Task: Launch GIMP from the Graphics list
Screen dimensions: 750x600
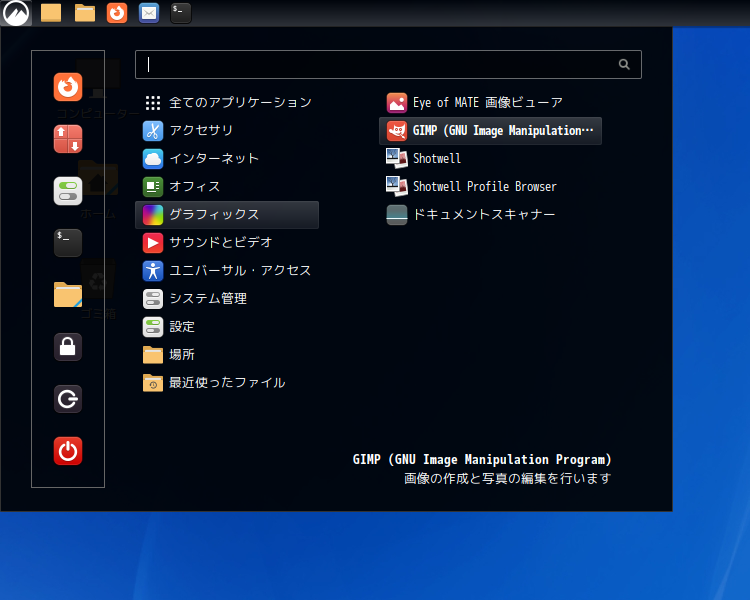Action: [x=490, y=131]
